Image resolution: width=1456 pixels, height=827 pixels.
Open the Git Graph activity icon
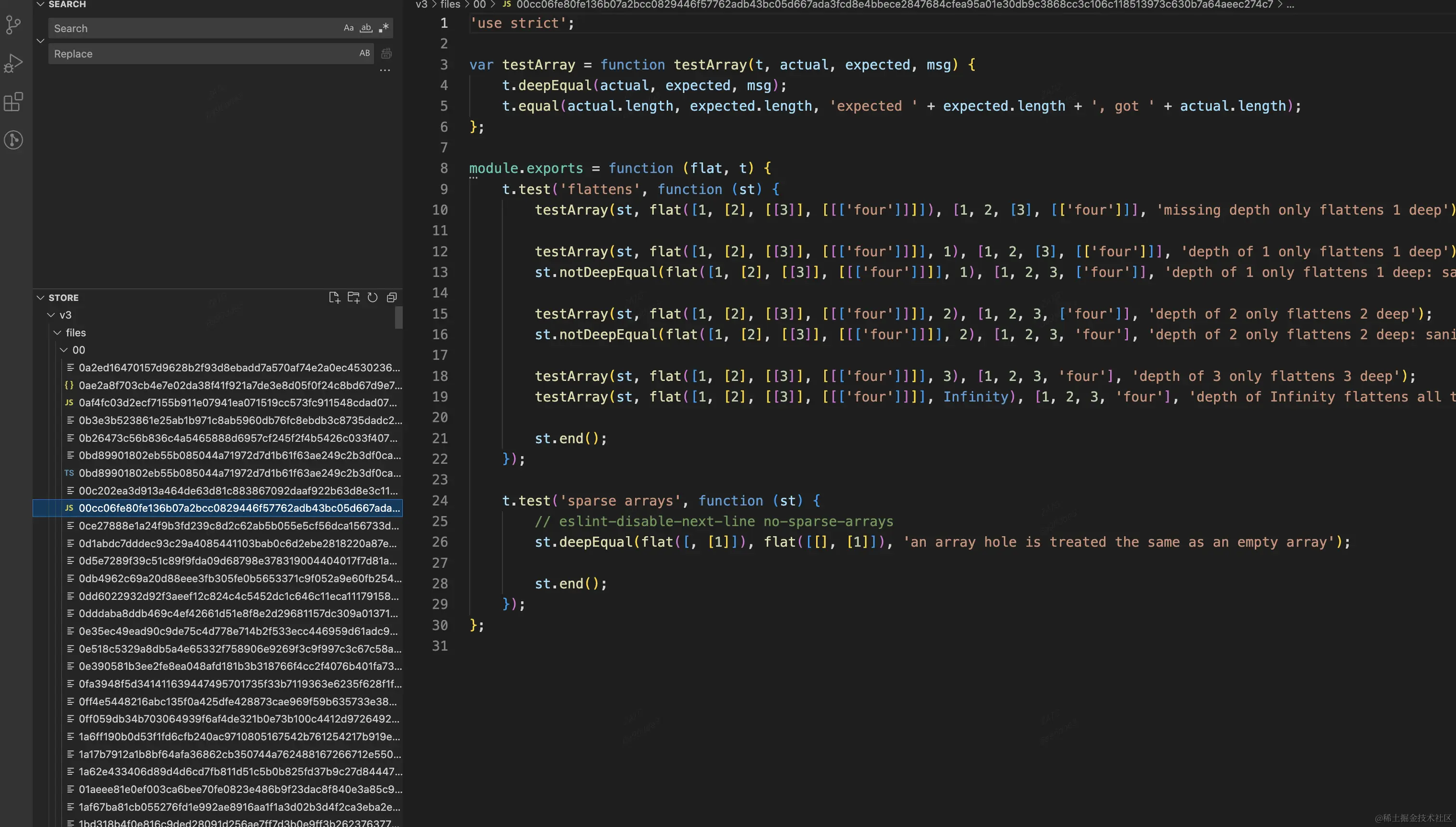[13, 140]
